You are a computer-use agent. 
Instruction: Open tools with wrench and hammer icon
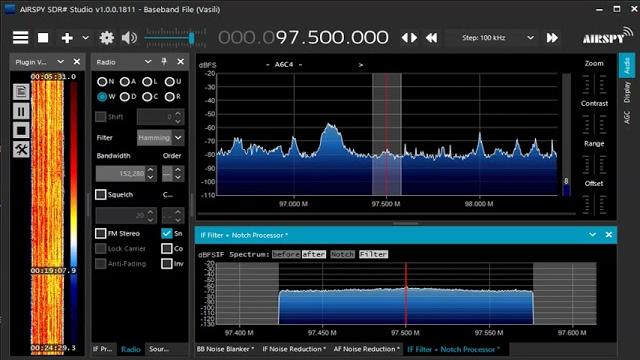pos(21,150)
